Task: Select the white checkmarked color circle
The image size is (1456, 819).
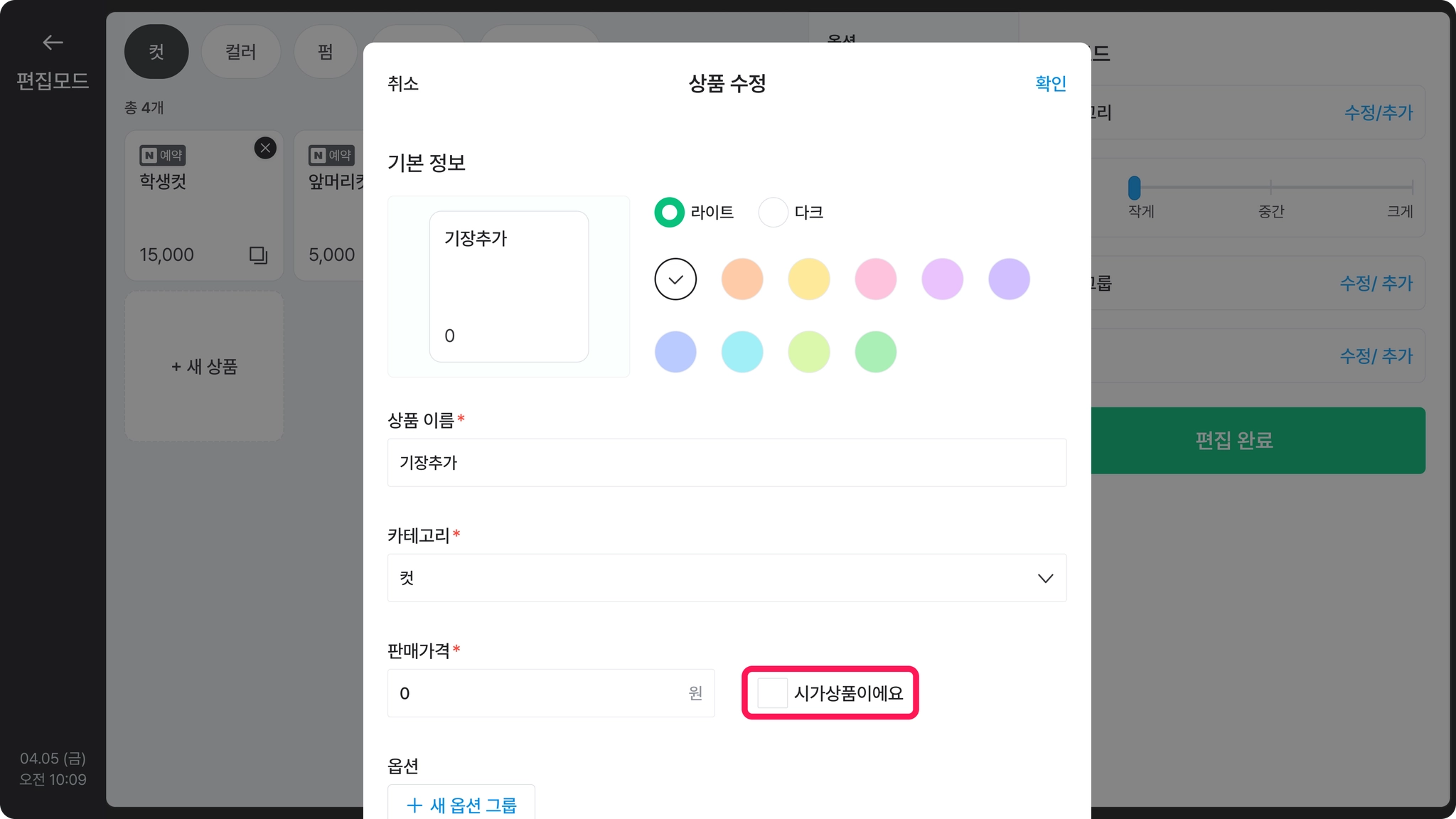Action: pyautogui.click(x=675, y=279)
